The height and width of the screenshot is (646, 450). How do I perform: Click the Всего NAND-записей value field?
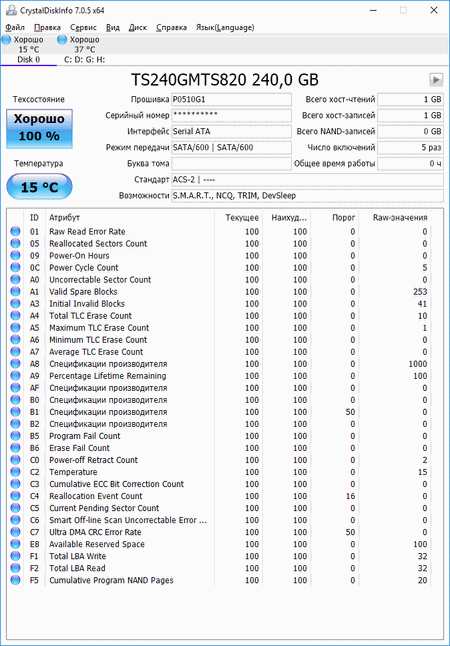[410, 131]
